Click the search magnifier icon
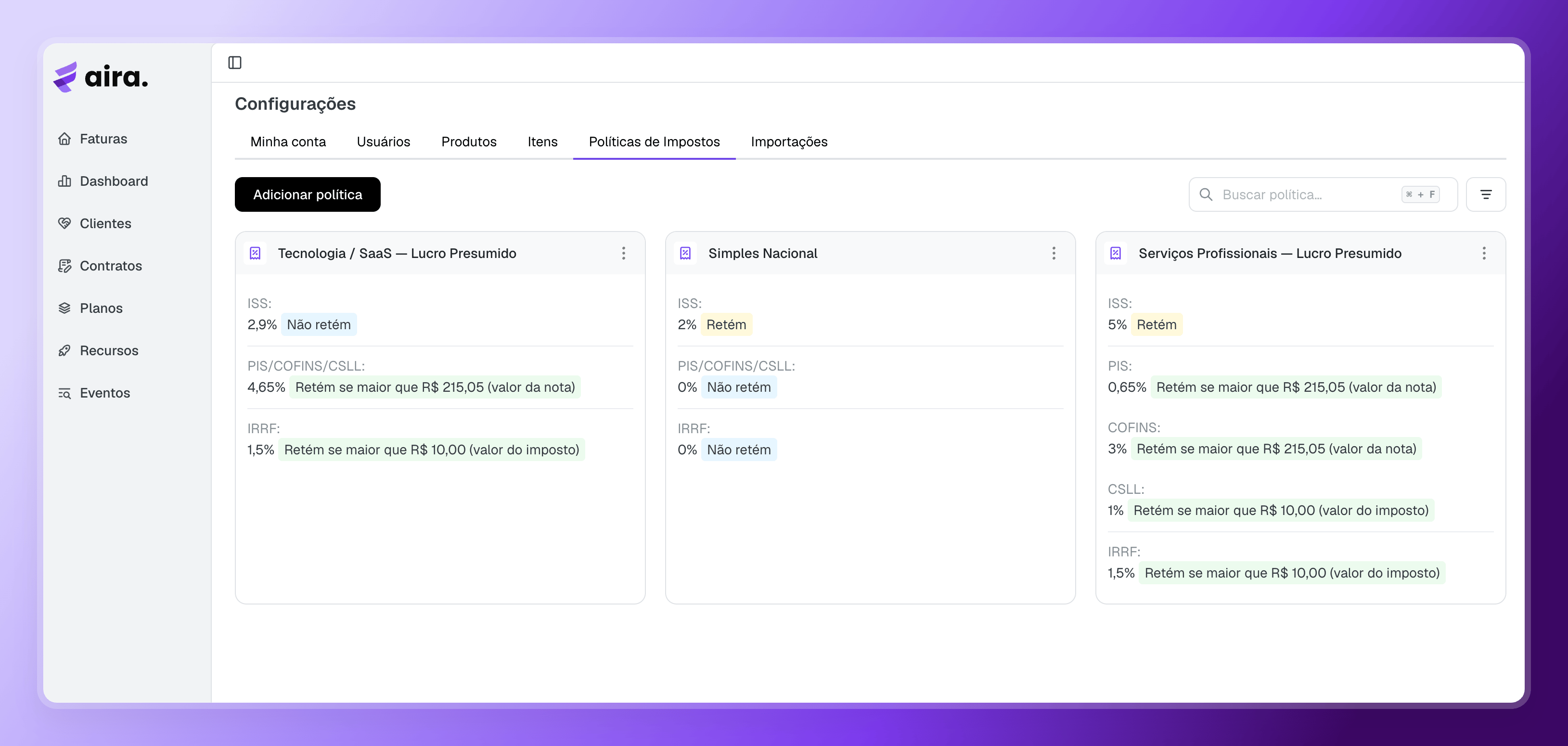This screenshot has height=746, width=1568. point(1206,195)
